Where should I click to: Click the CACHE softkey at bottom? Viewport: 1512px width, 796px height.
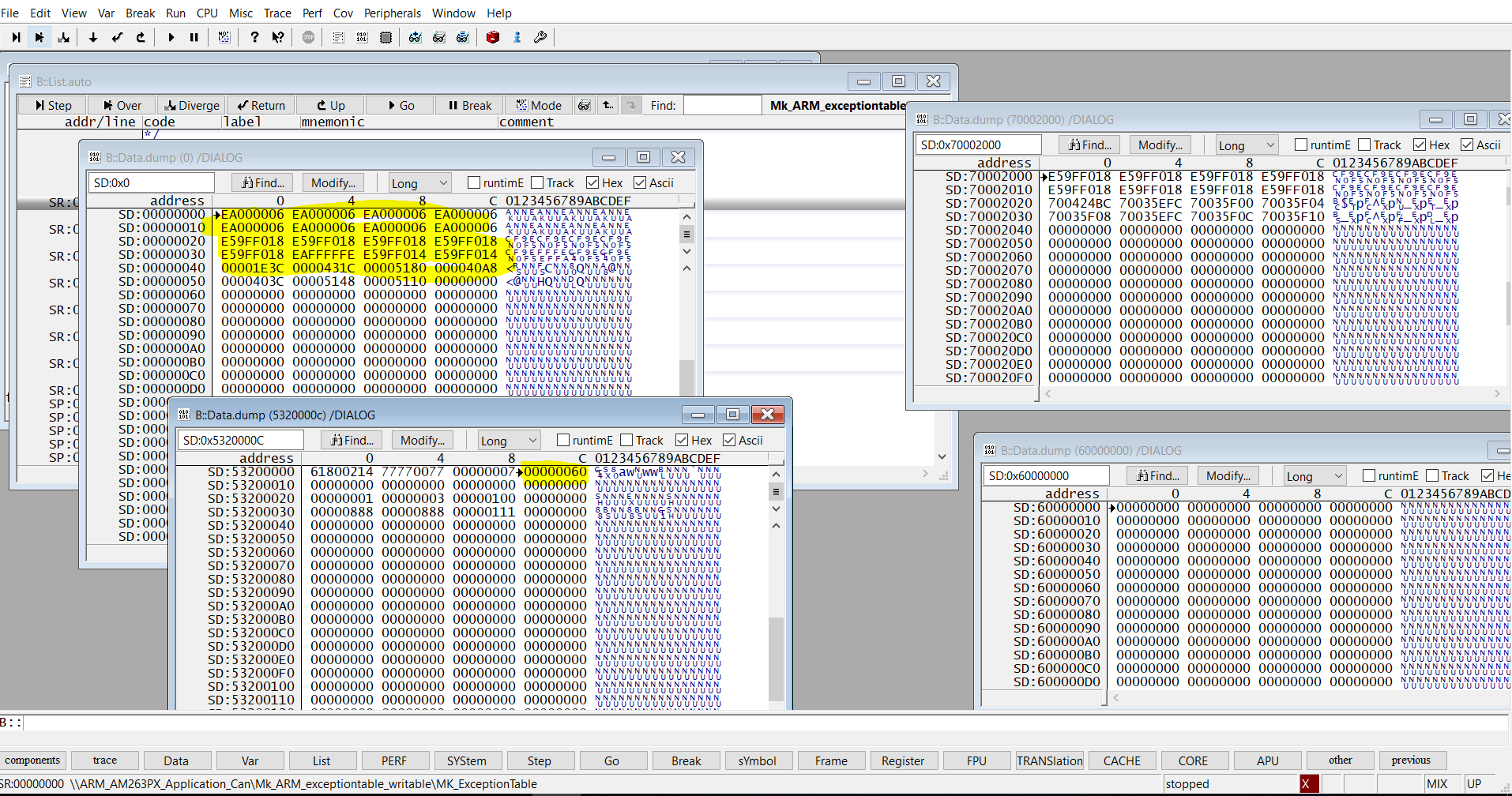point(1122,760)
